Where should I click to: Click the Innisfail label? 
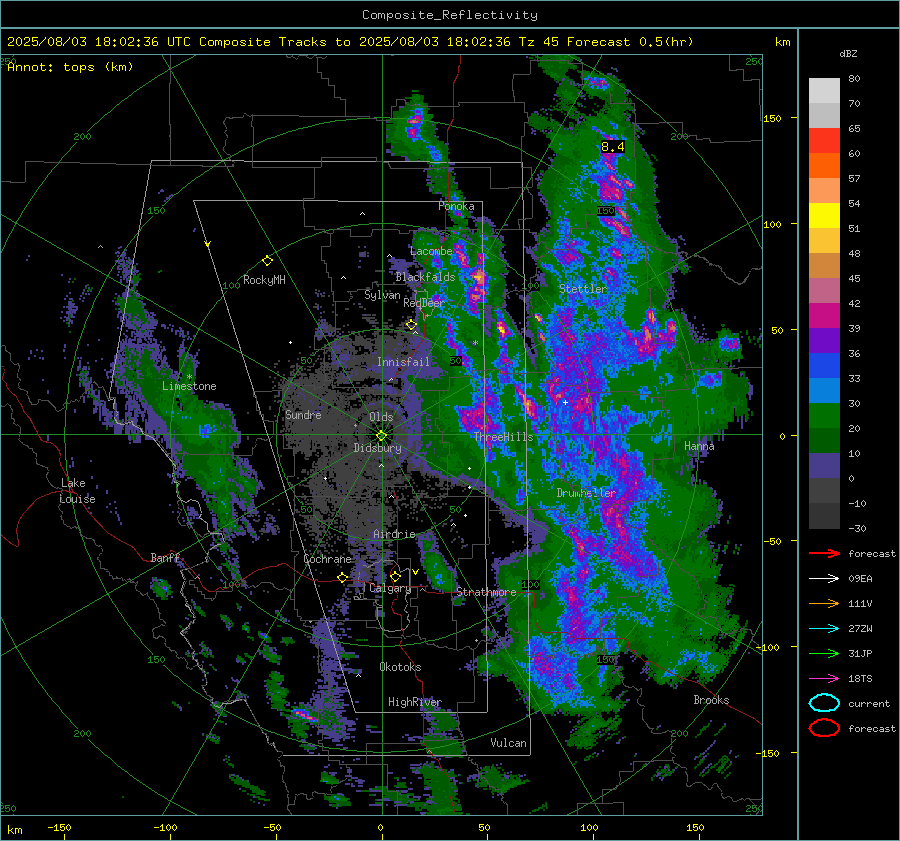(x=403, y=362)
